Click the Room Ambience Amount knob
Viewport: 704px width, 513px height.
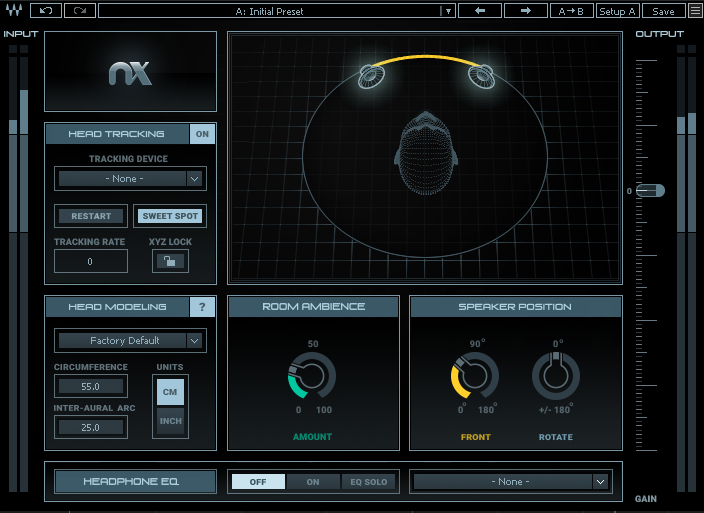pos(312,375)
